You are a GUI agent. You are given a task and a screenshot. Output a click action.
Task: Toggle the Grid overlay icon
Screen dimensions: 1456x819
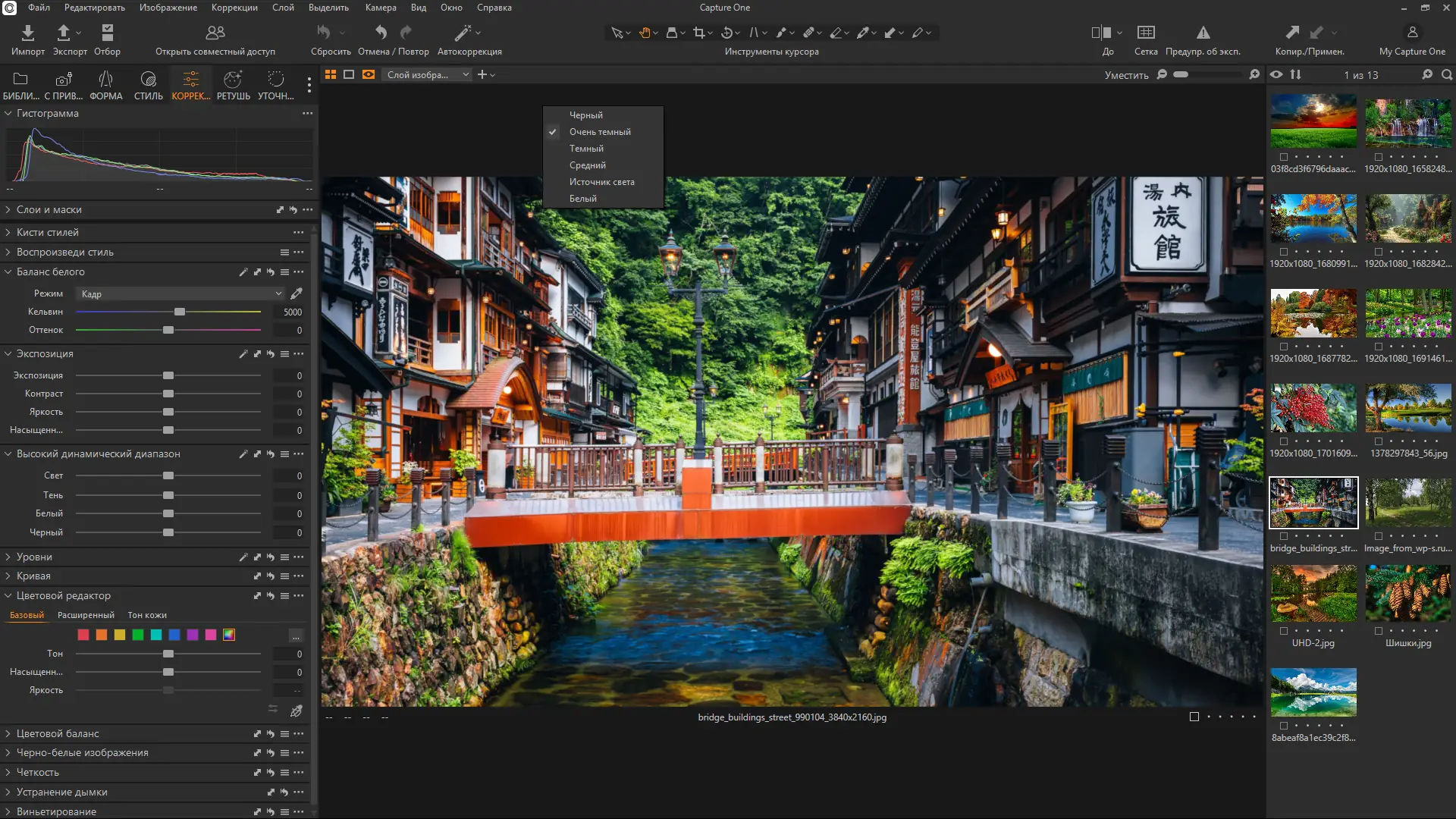[1145, 33]
